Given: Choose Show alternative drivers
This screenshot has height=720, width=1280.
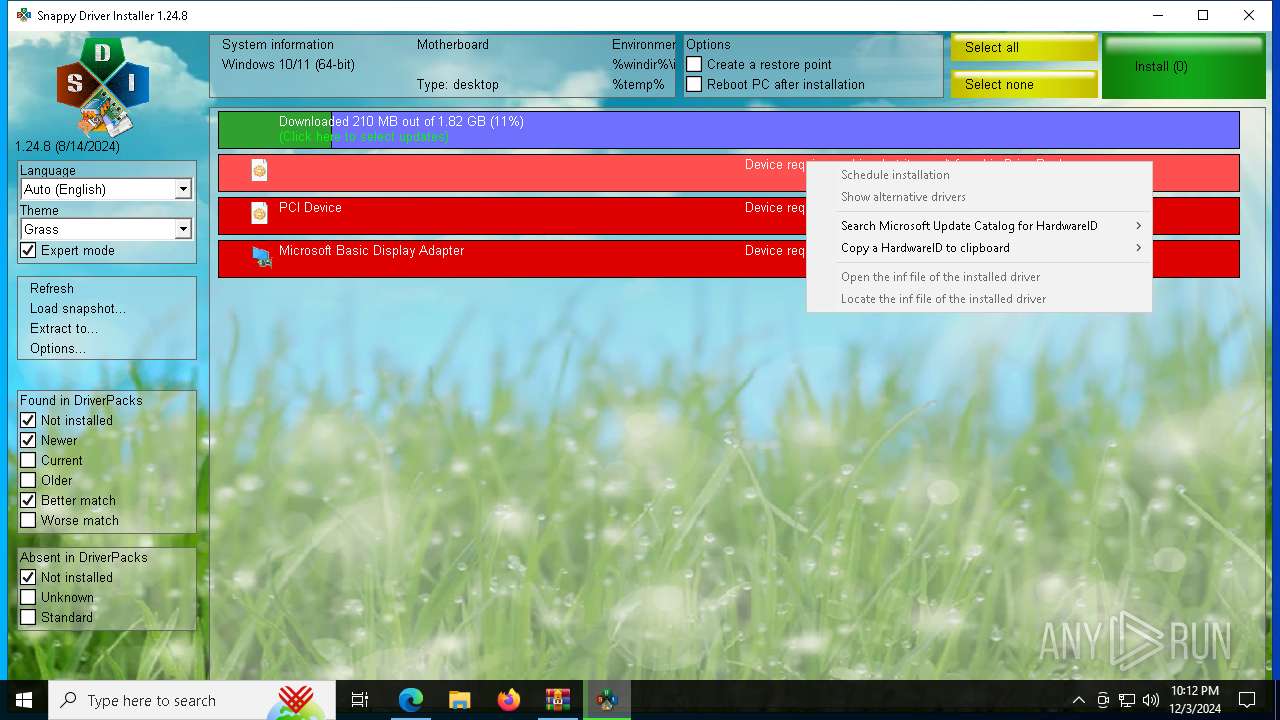Looking at the screenshot, I should [979, 197].
